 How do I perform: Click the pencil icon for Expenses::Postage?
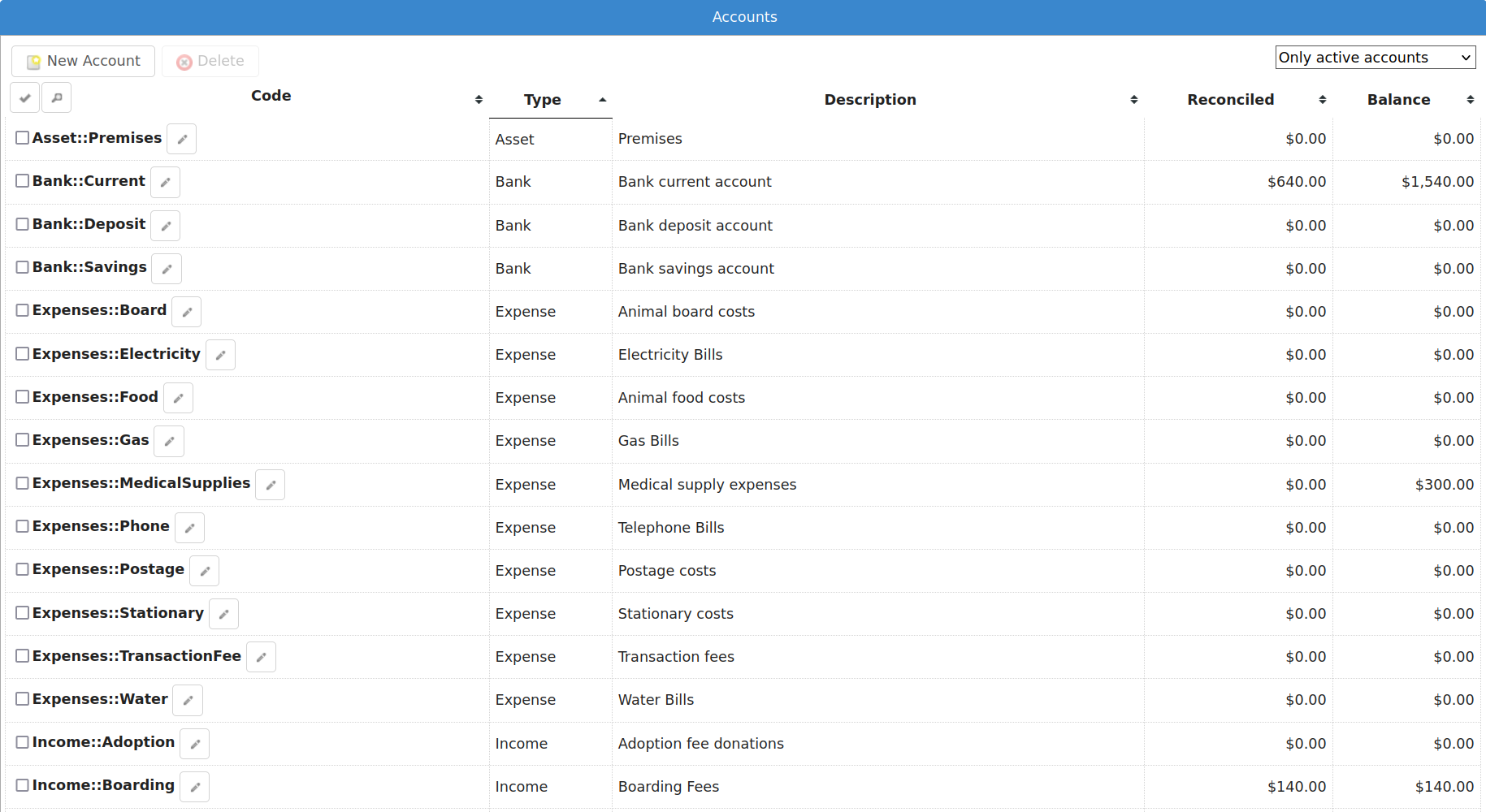click(204, 571)
